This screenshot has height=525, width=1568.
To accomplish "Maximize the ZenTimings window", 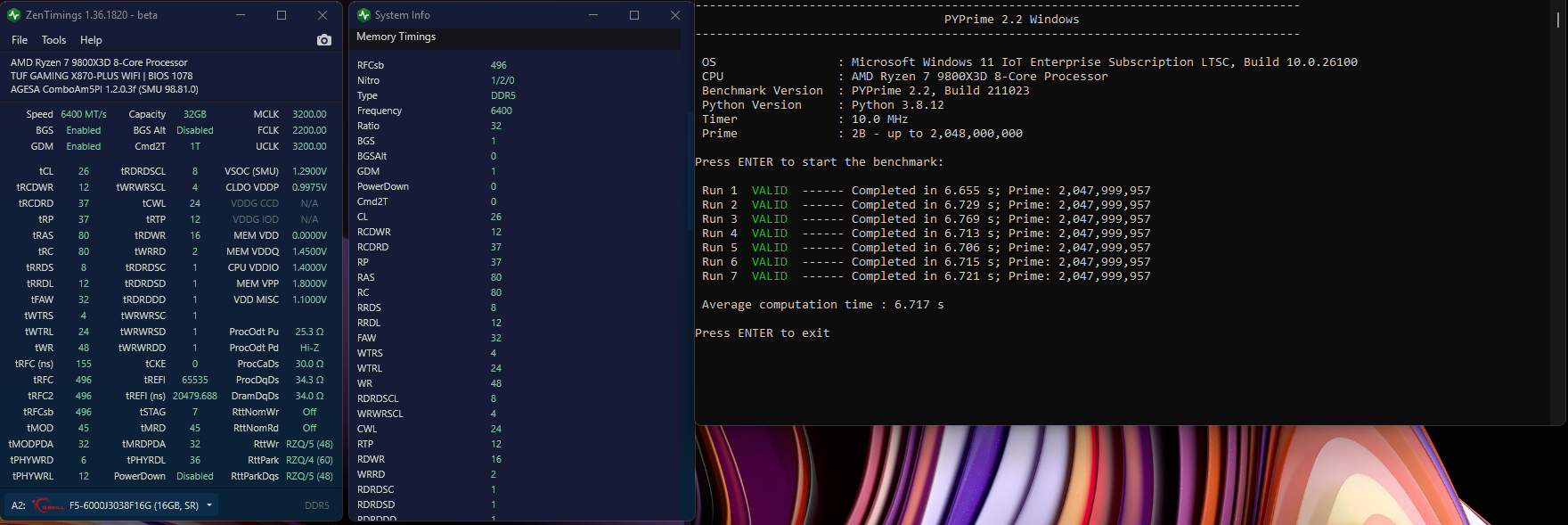I will 282,15.
